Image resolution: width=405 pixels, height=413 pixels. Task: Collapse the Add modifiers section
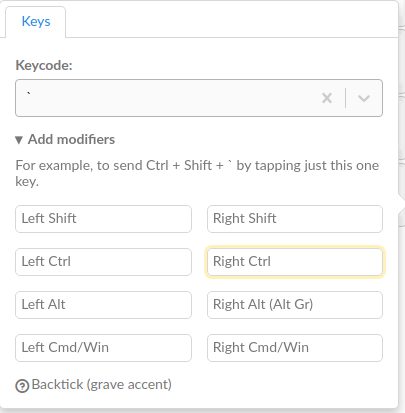[65, 139]
